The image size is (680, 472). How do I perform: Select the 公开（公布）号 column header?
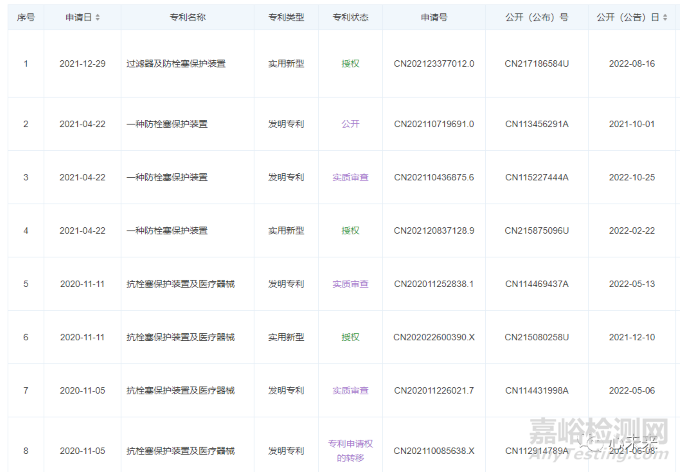(536, 18)
